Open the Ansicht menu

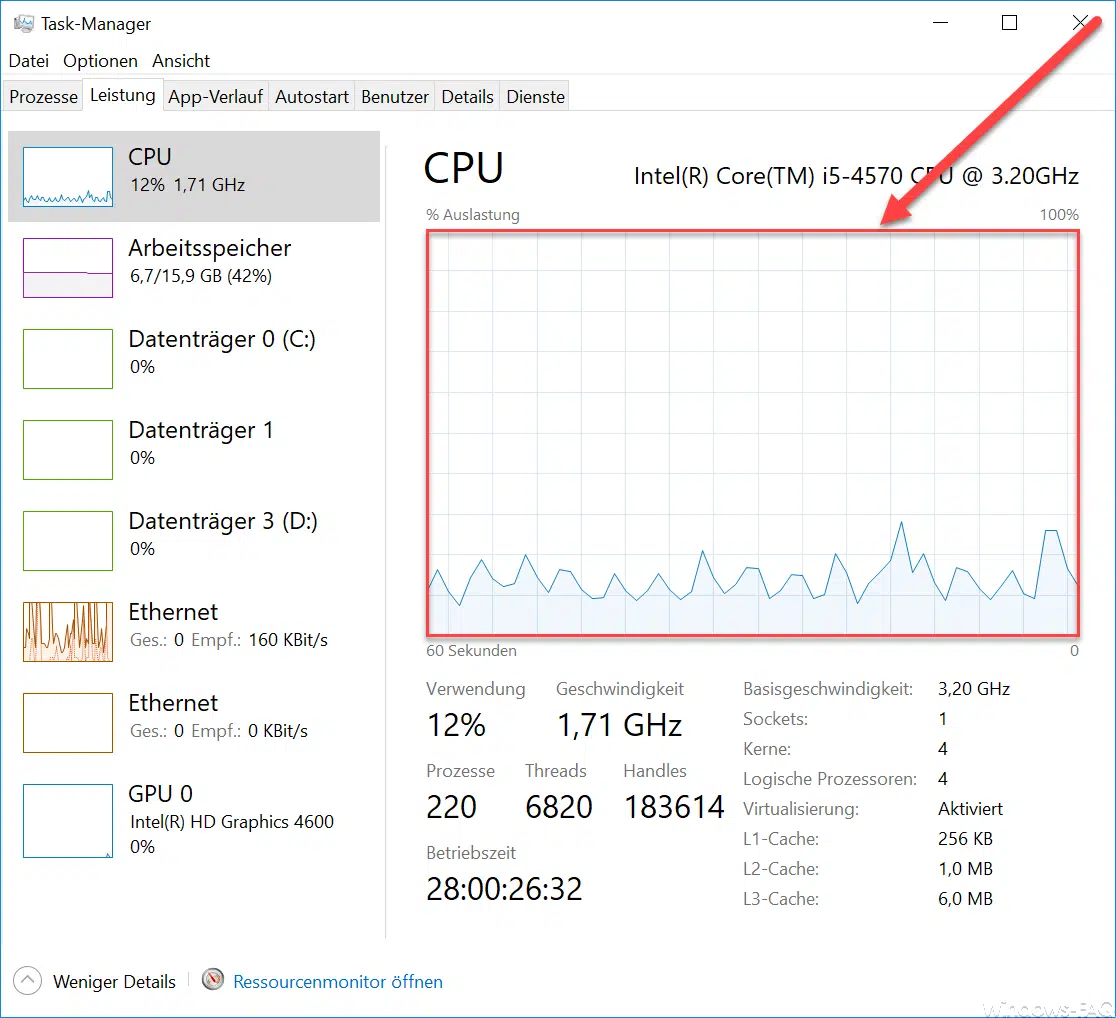[x=181, y=60]
